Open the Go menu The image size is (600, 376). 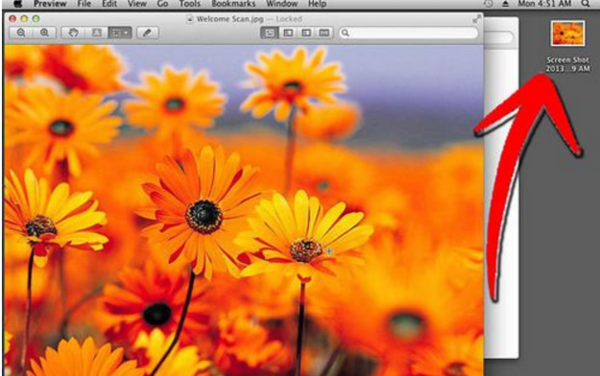click(x=163, y=4)
